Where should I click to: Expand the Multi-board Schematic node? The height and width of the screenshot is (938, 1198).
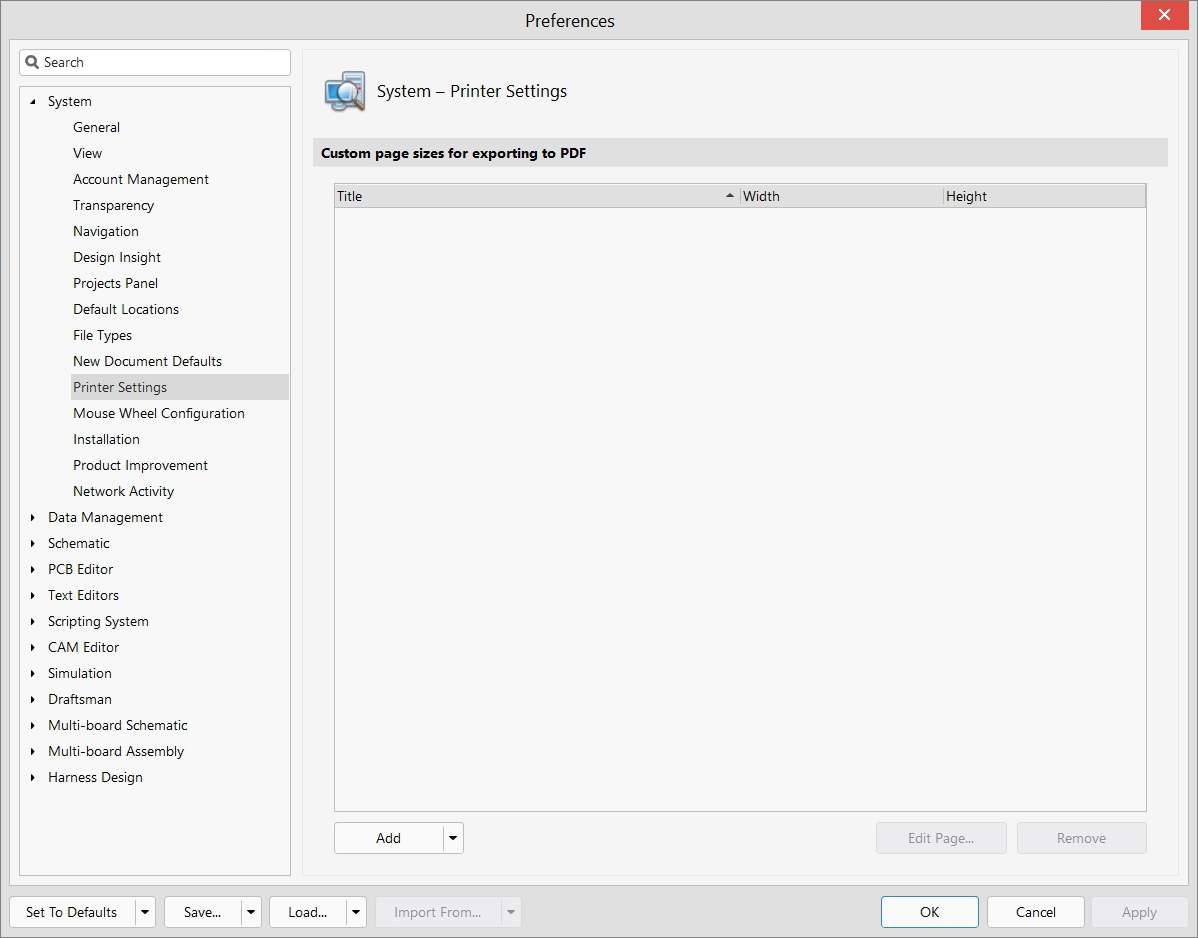pyautogui.click(x=33, y=725)
